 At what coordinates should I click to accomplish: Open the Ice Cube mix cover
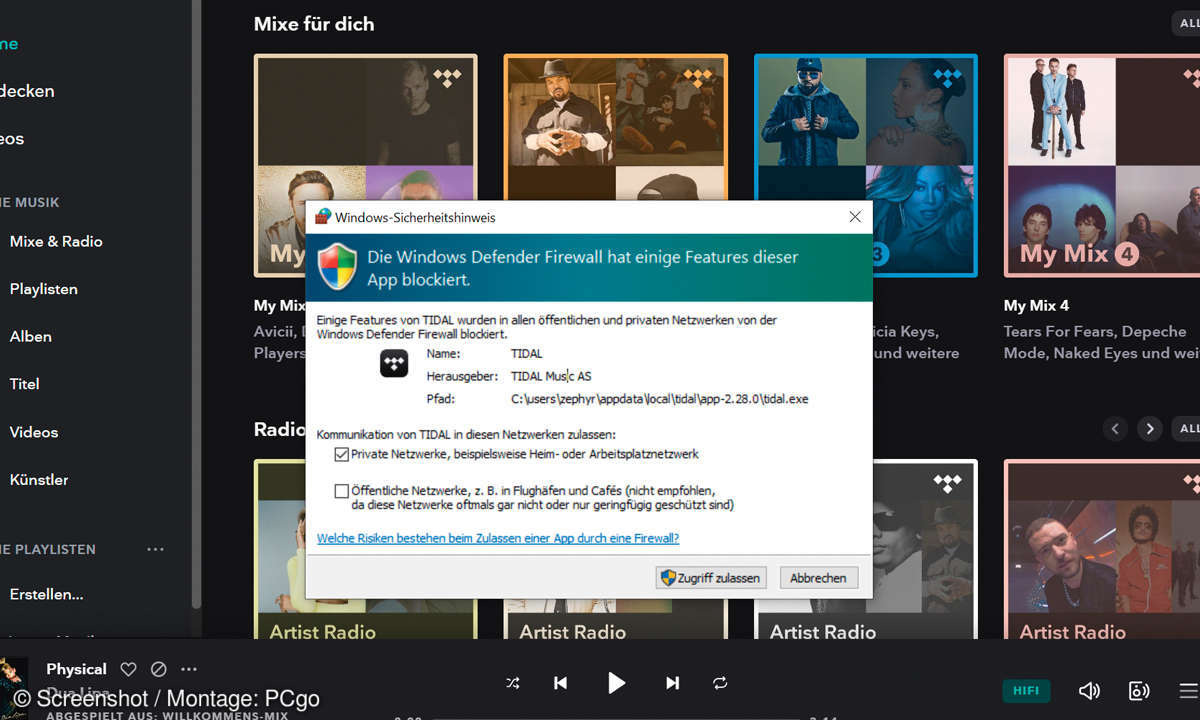[x=615, y=127]
